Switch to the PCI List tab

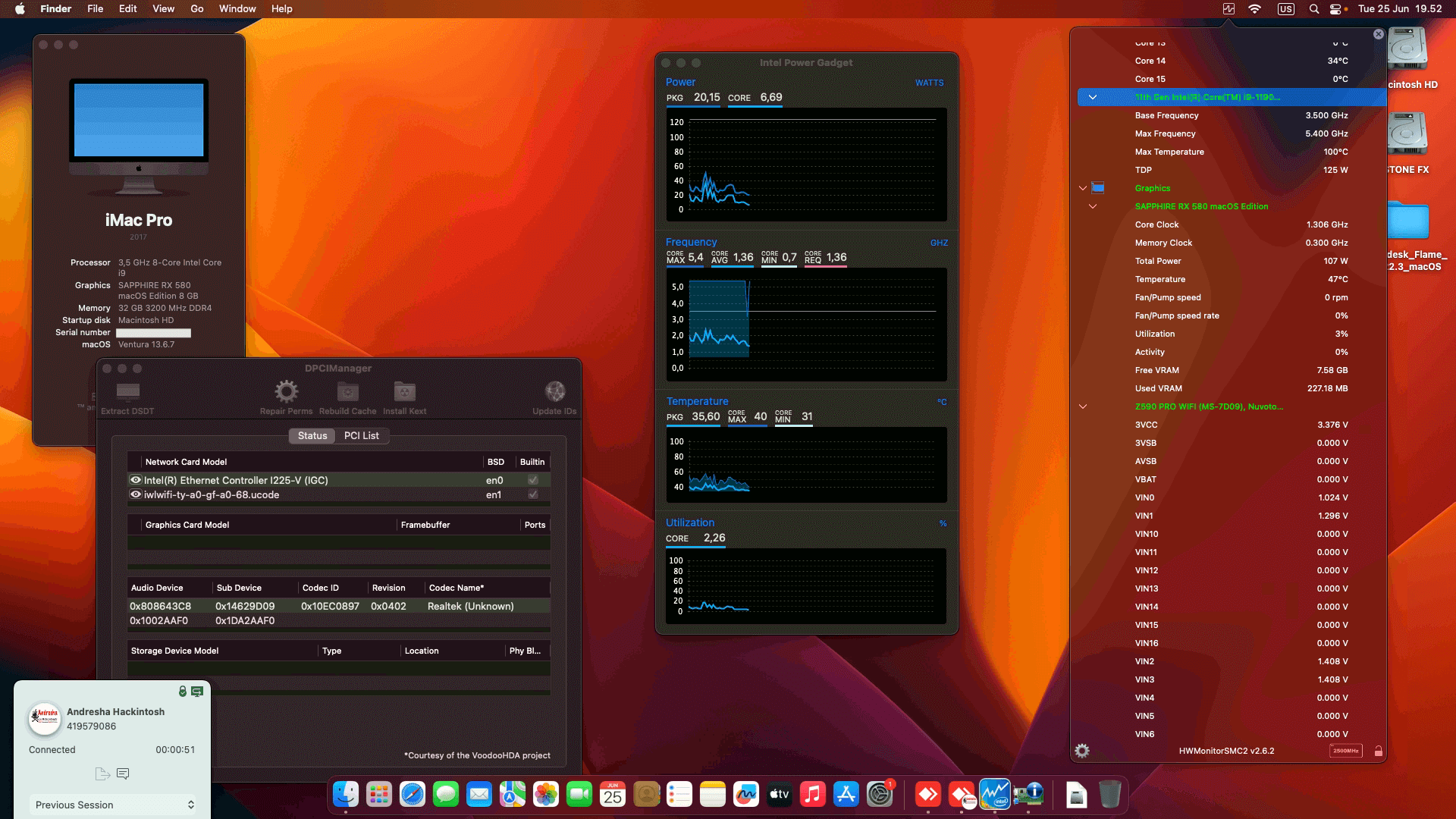click(x=362, y=435)
